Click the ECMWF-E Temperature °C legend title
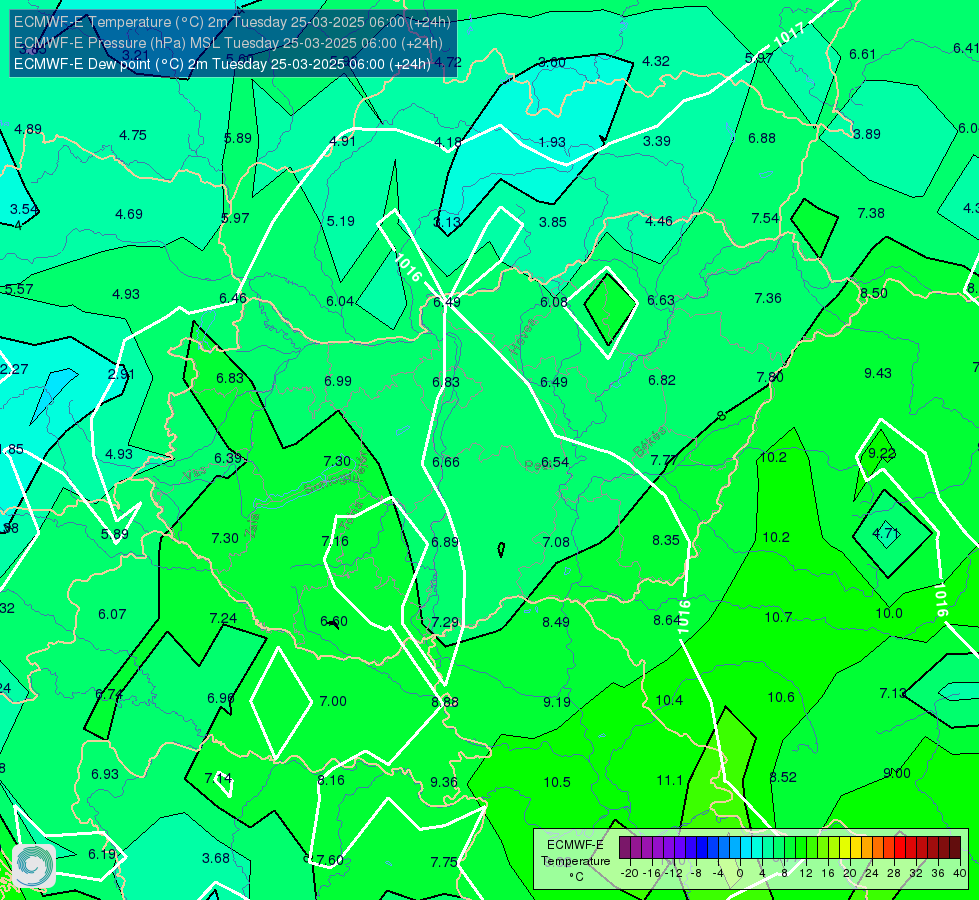The height and width of the screenshot is (900, 979). pos(576,861)
